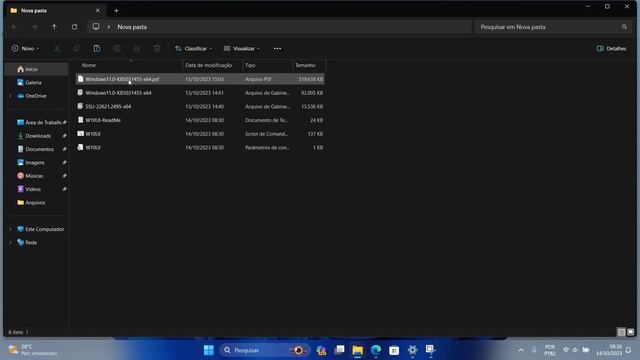Open the Windows Start menu

tap(209, 350)
